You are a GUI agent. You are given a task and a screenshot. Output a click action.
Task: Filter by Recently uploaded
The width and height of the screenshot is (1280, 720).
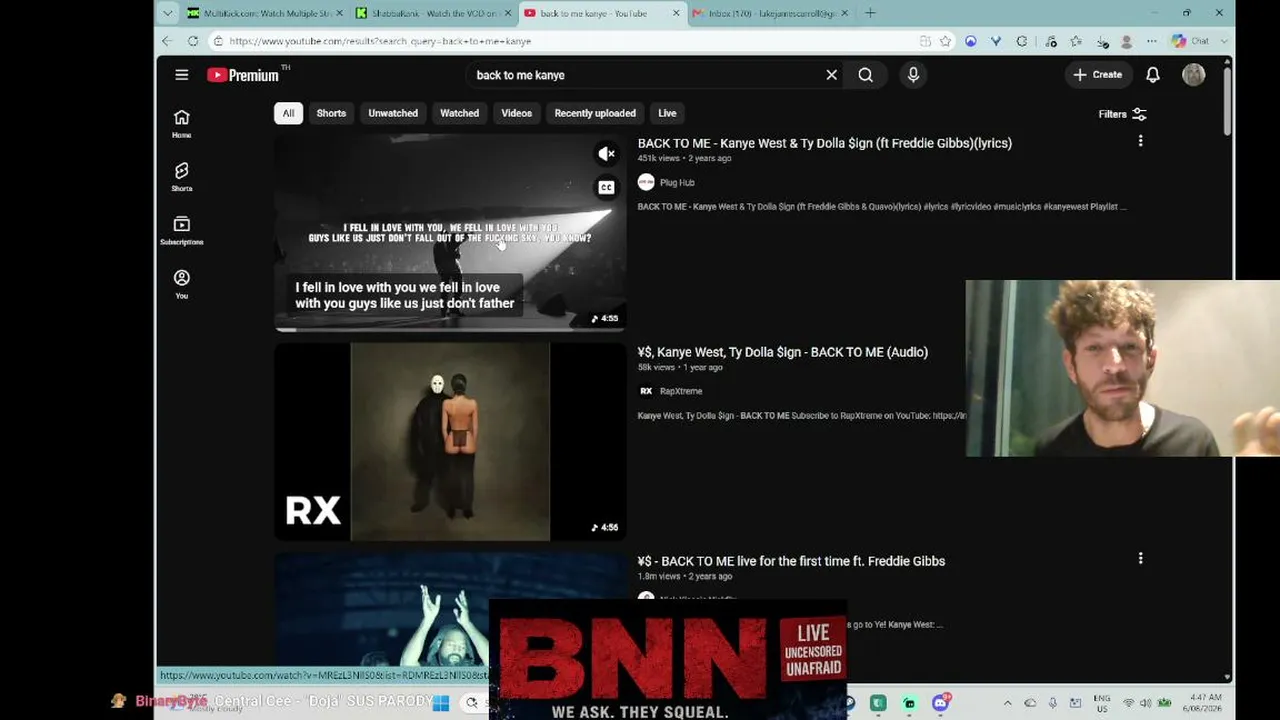(595, 113)
